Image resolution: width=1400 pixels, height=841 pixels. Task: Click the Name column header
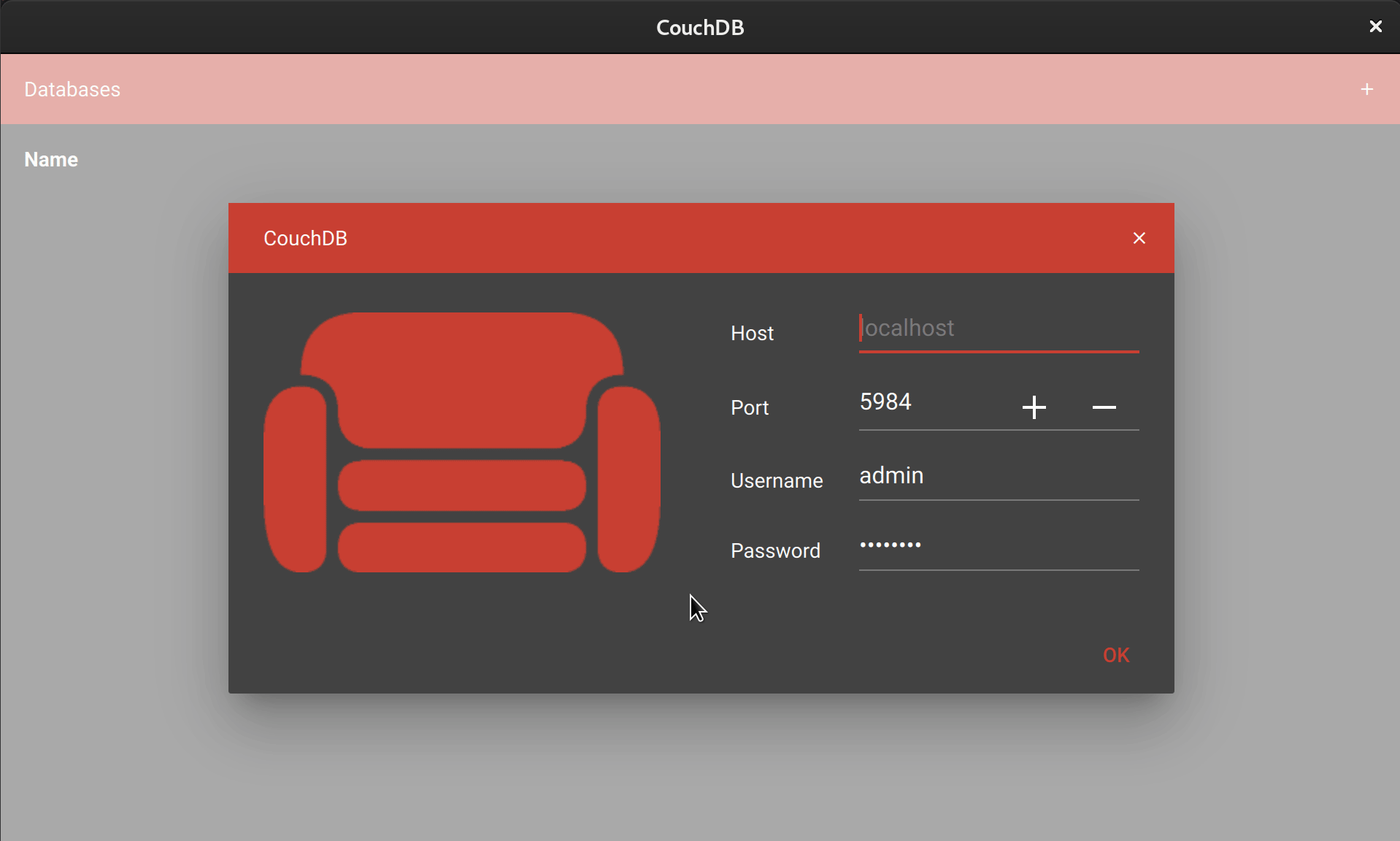tap(51, 159)
